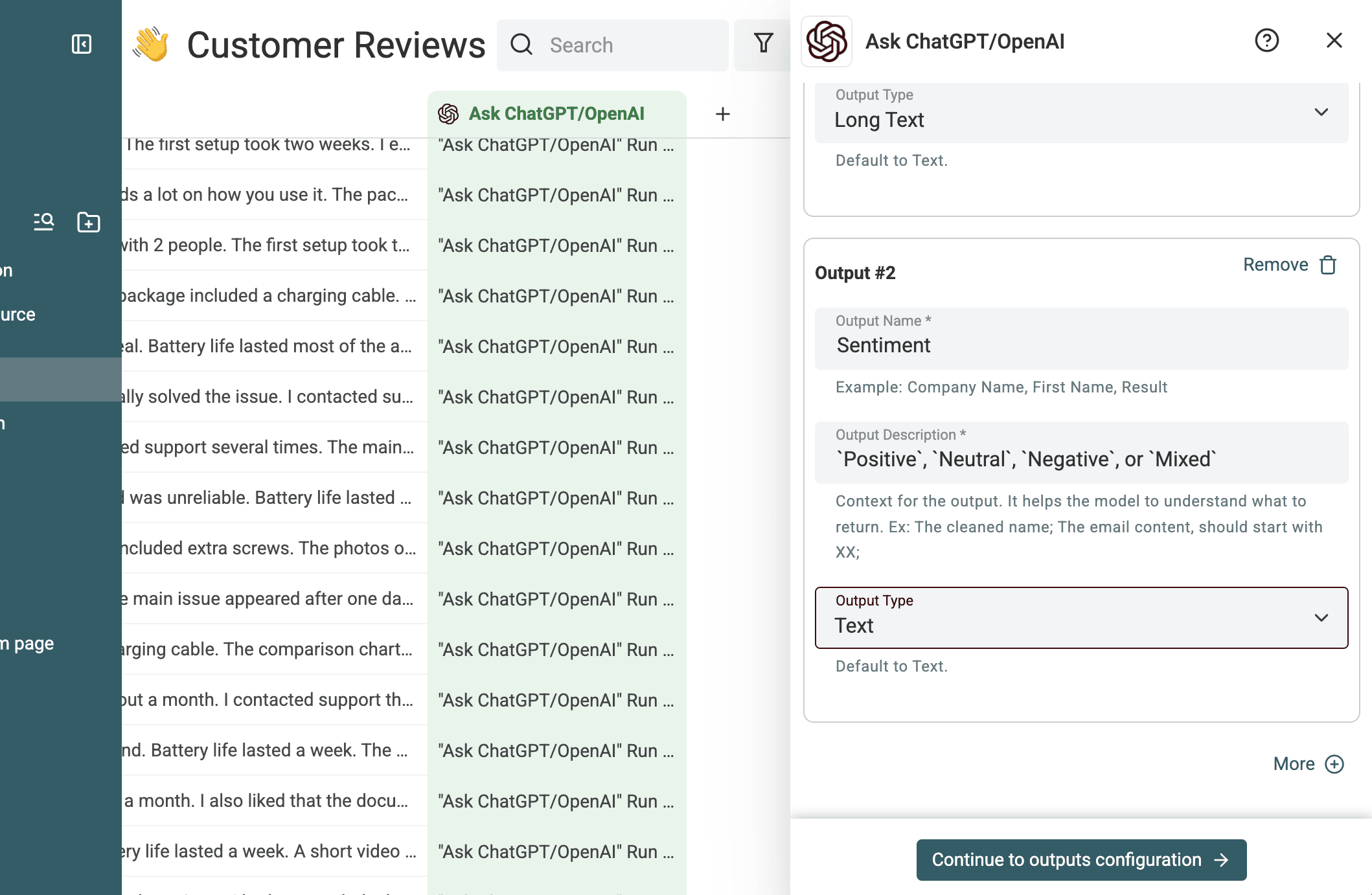Click the arrow on Continue button
Screen dimensions: 1372x895
point(1221,860)
